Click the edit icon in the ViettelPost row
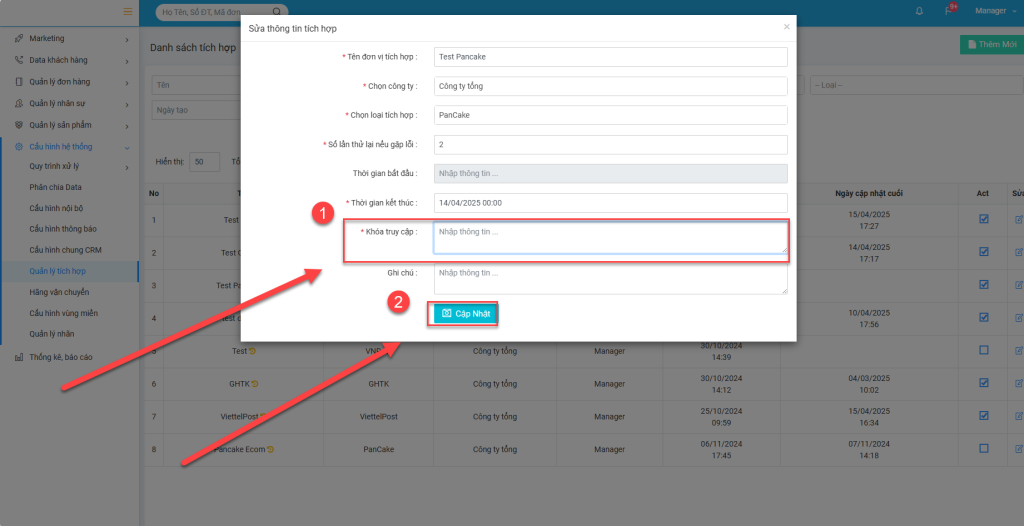1024x526 pixels. (x=1018, y=415)
